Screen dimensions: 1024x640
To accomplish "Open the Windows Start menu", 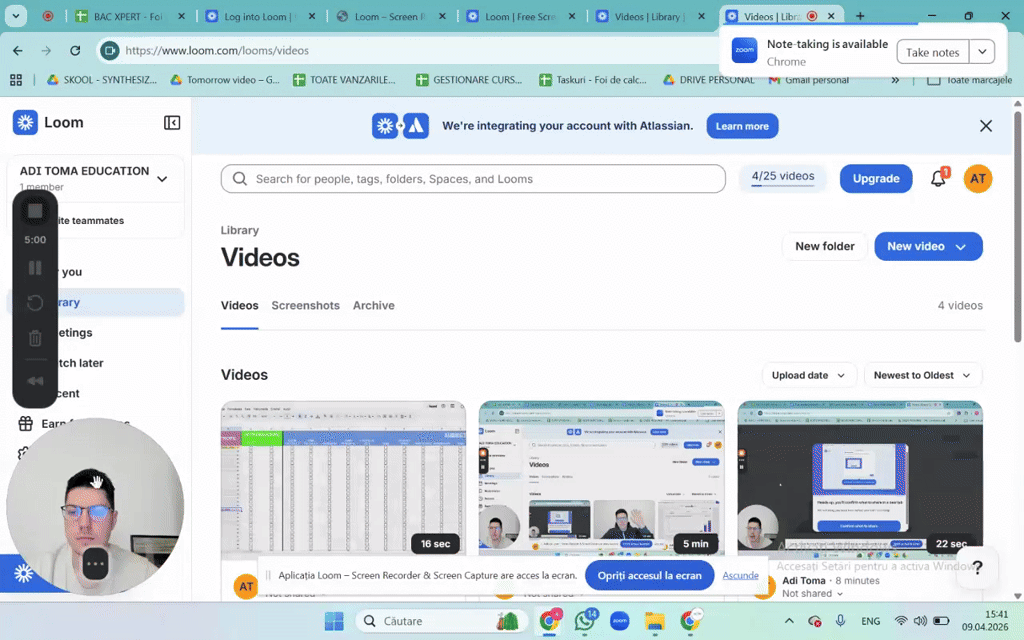I will [x=334, y=621].
